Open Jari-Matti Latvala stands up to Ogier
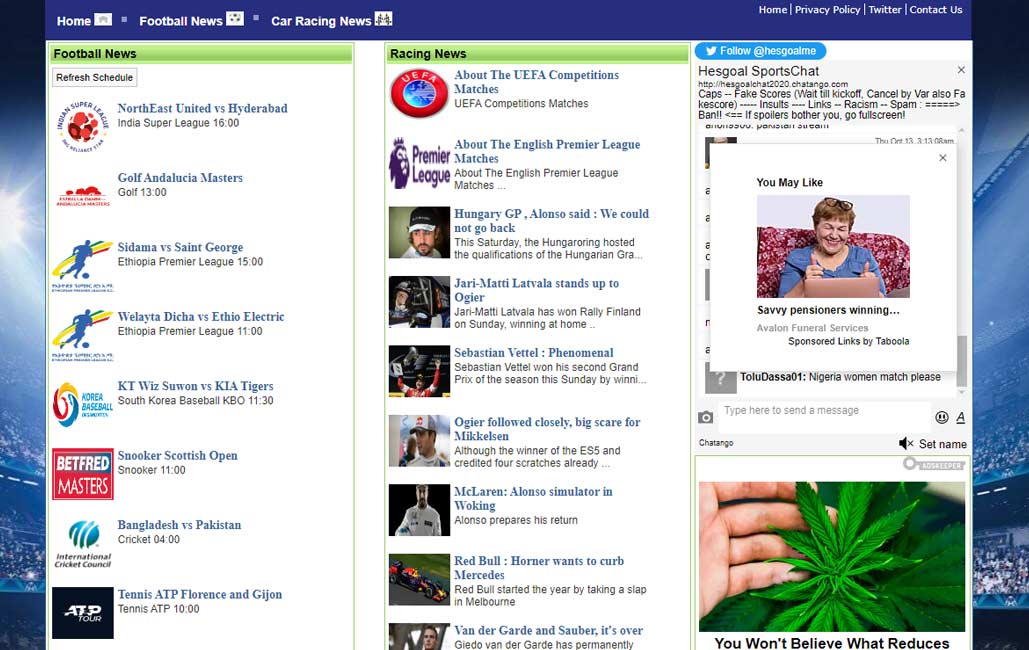This screenshot has height=650, width=1029. pyautogui.click(x=536, y=290)
